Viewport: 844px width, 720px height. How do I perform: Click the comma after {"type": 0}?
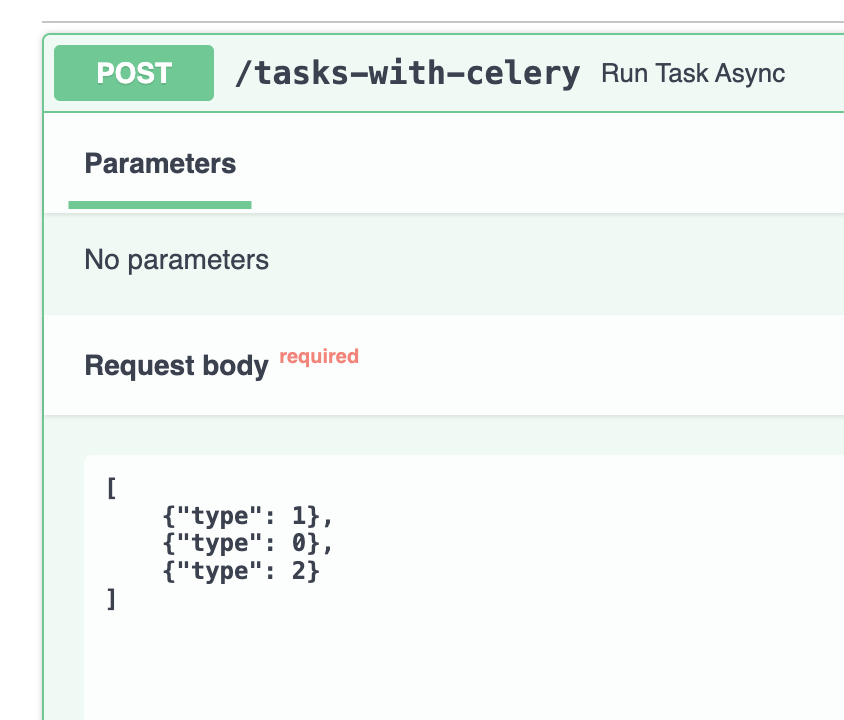328,543
